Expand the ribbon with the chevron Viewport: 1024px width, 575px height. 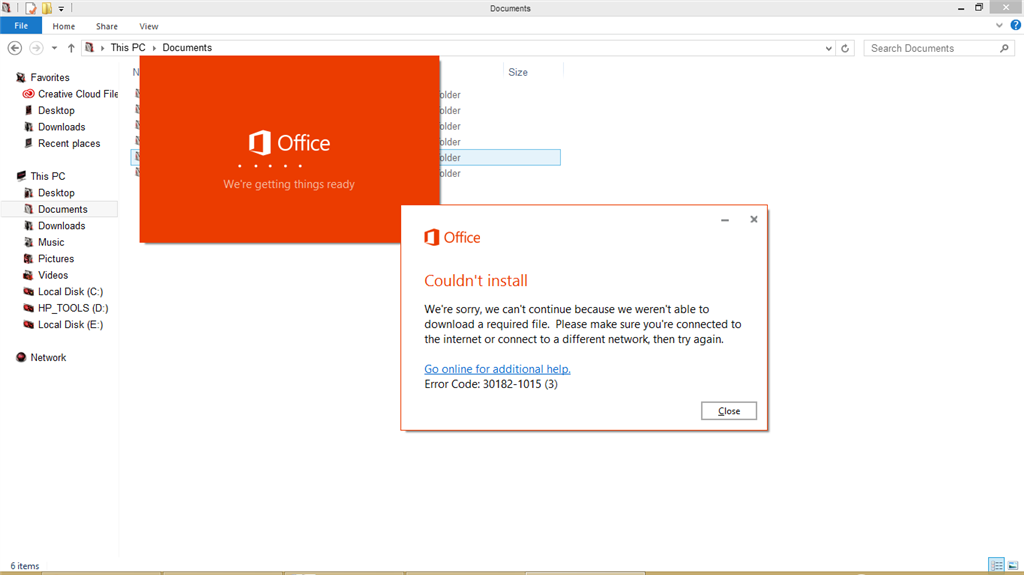pos(999,25)
